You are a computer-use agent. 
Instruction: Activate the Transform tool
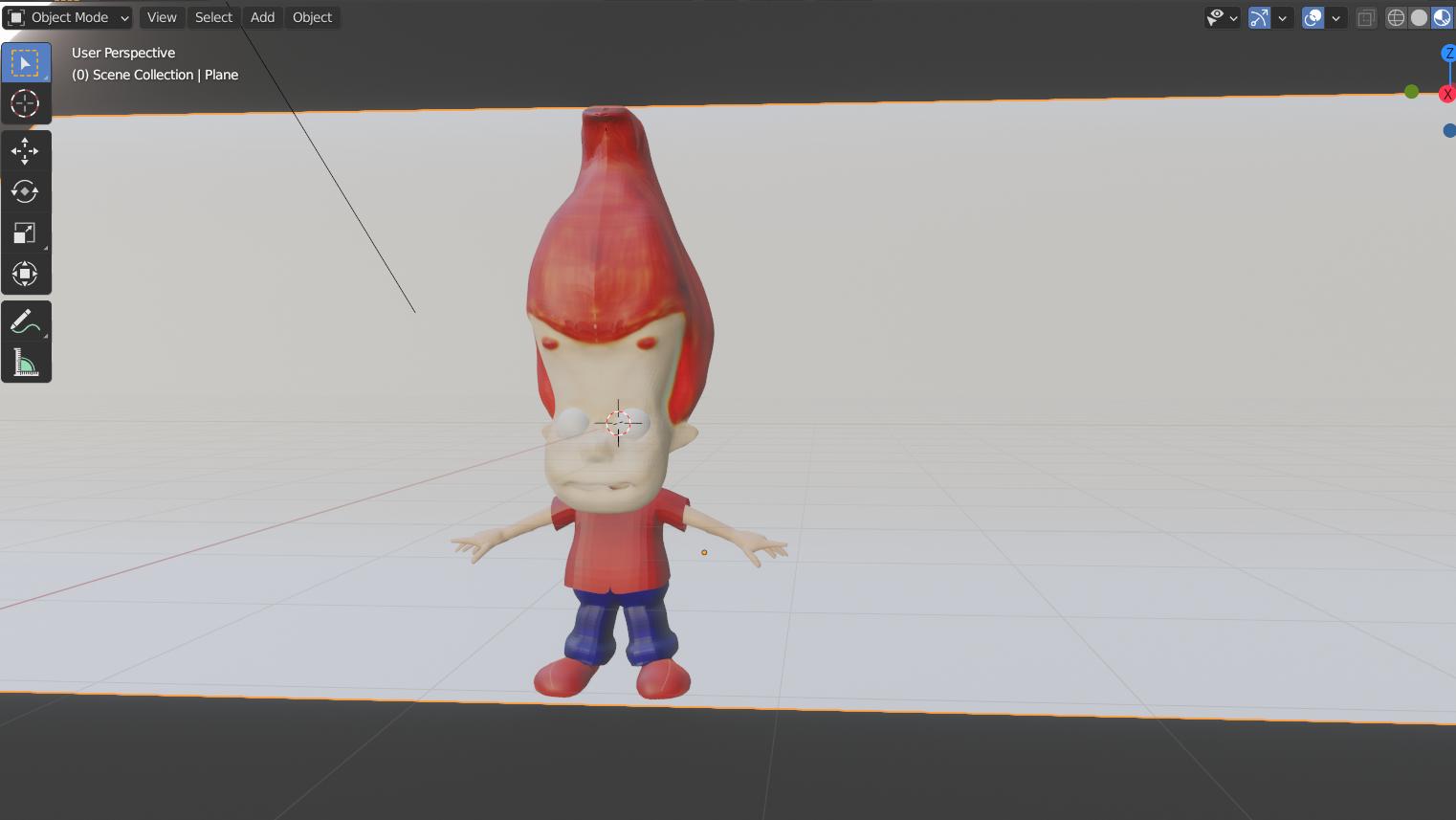25,274
